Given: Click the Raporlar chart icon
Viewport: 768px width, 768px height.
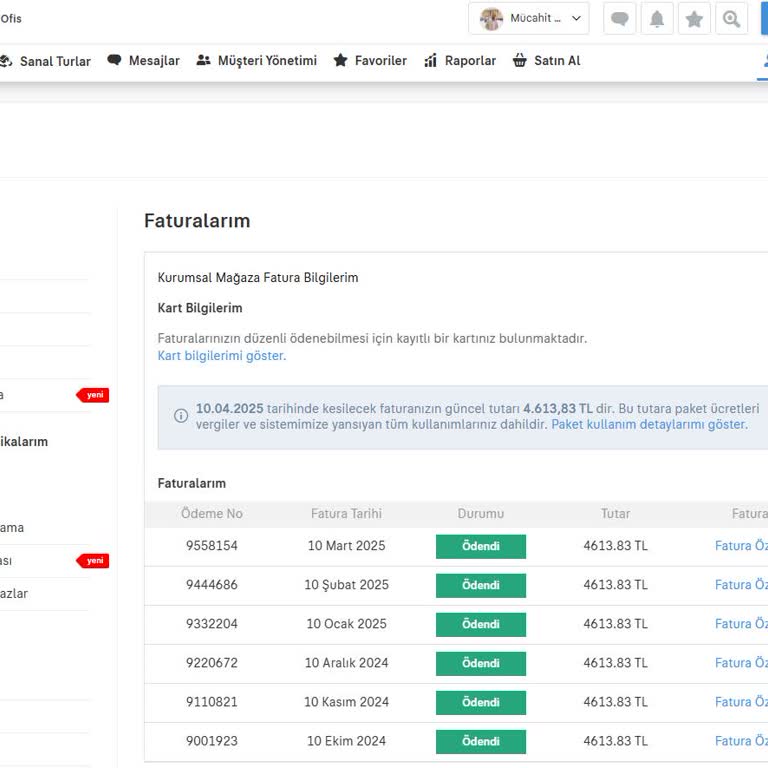Looking at the screenshot, I should [x=431, y=61].
